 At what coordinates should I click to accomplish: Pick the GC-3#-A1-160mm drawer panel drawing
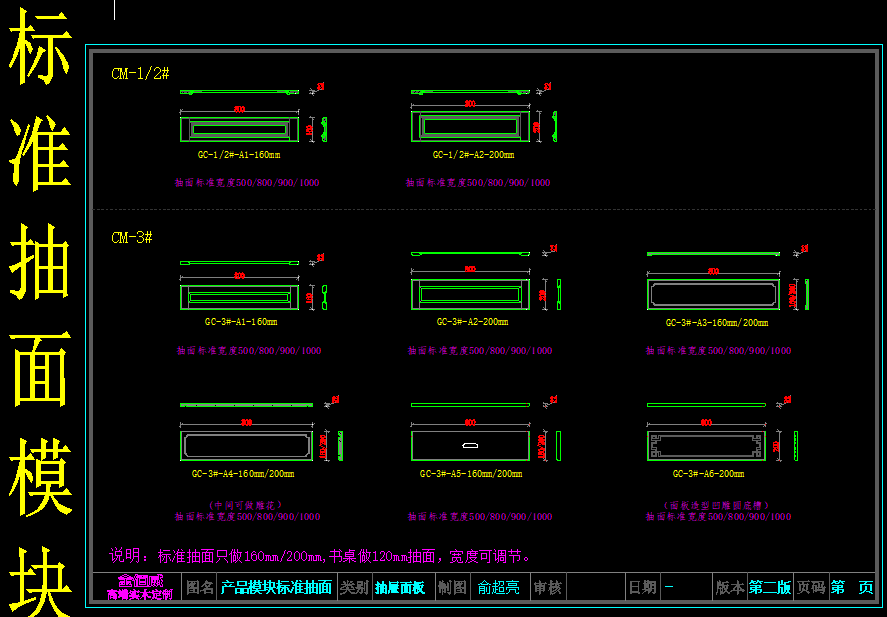tap(239, 297)
